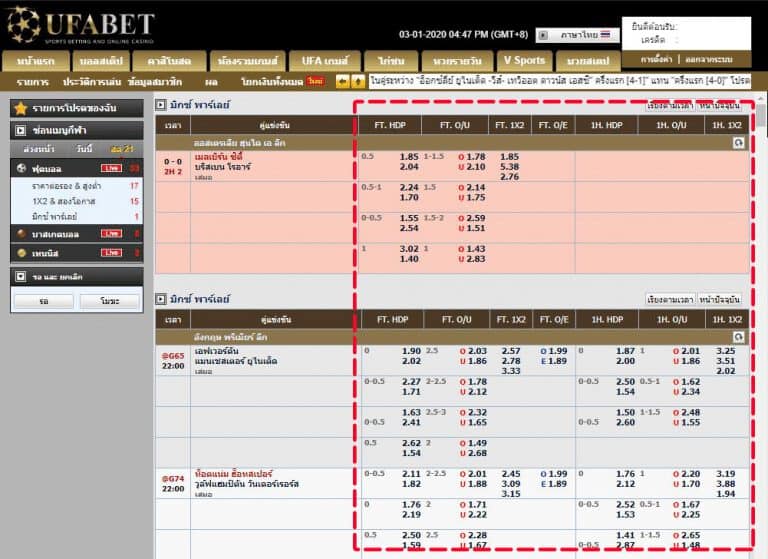Click the yellow up-arrow ticker button
Image resolution: width=768 pixels, height=559 pixels.
358,81
